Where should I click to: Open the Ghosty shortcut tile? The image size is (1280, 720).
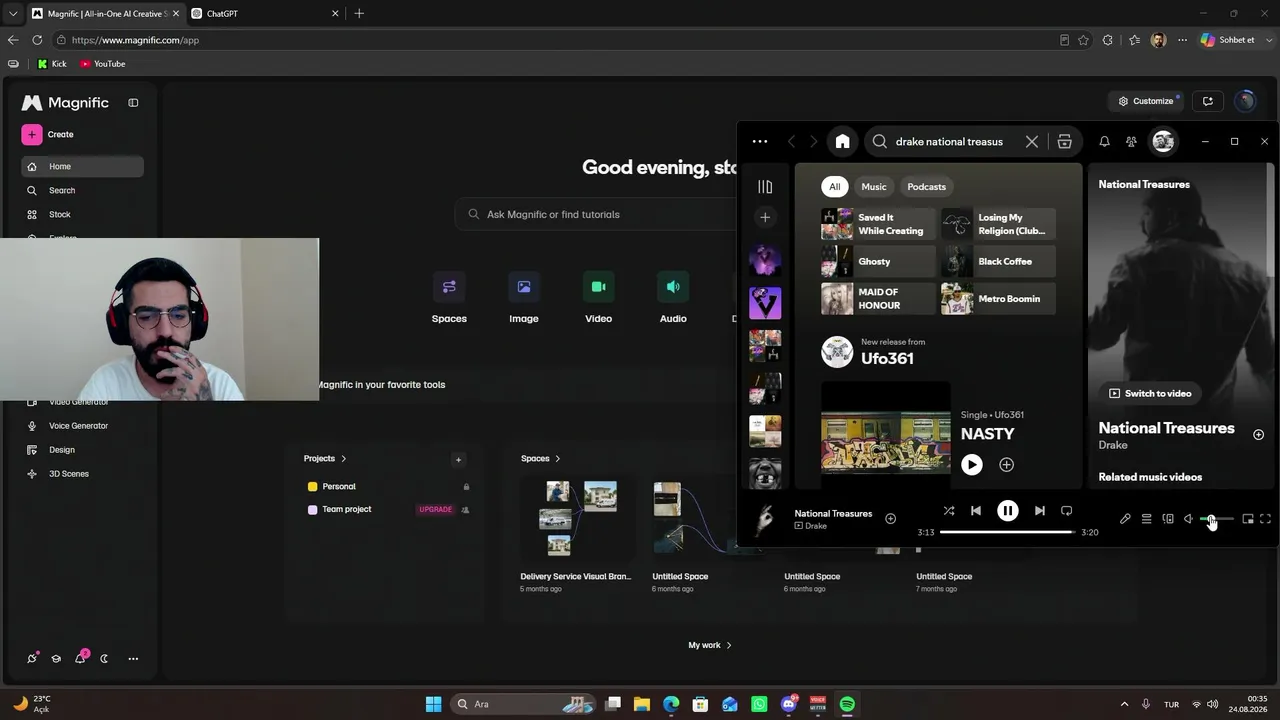click(x=878, y=262)
